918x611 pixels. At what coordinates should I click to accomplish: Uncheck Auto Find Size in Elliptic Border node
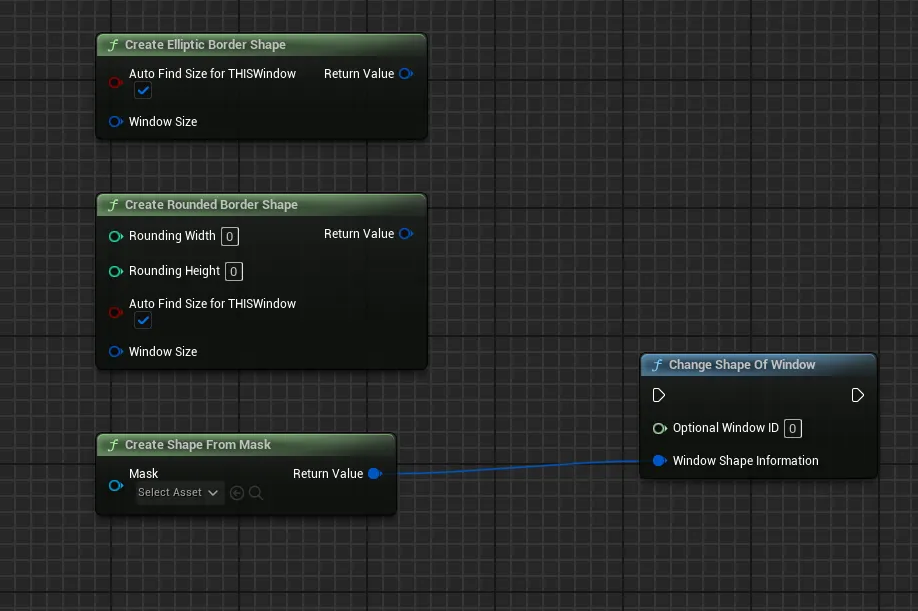click(143, 91)
